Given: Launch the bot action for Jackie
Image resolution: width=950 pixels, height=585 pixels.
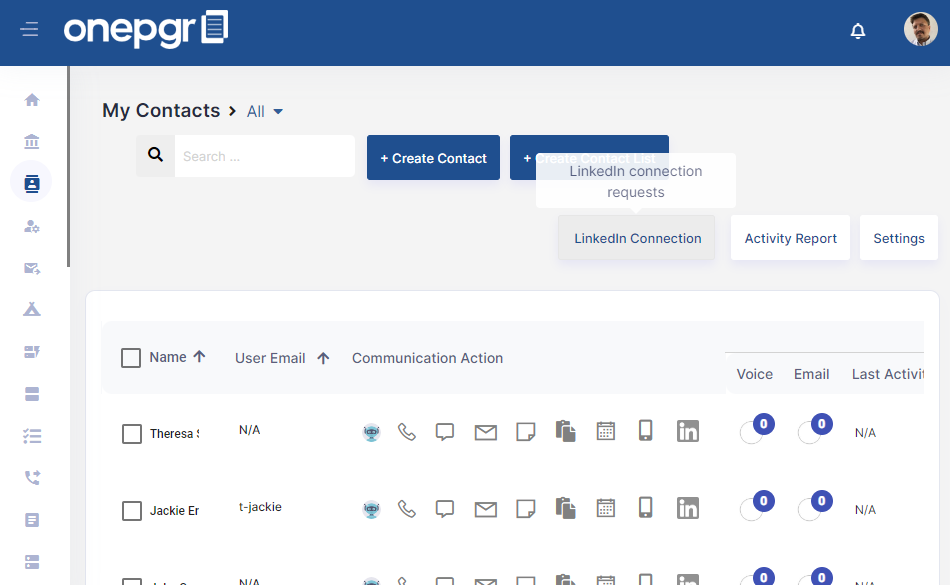Looking at the screenshot, I should (x=371, y=509).
